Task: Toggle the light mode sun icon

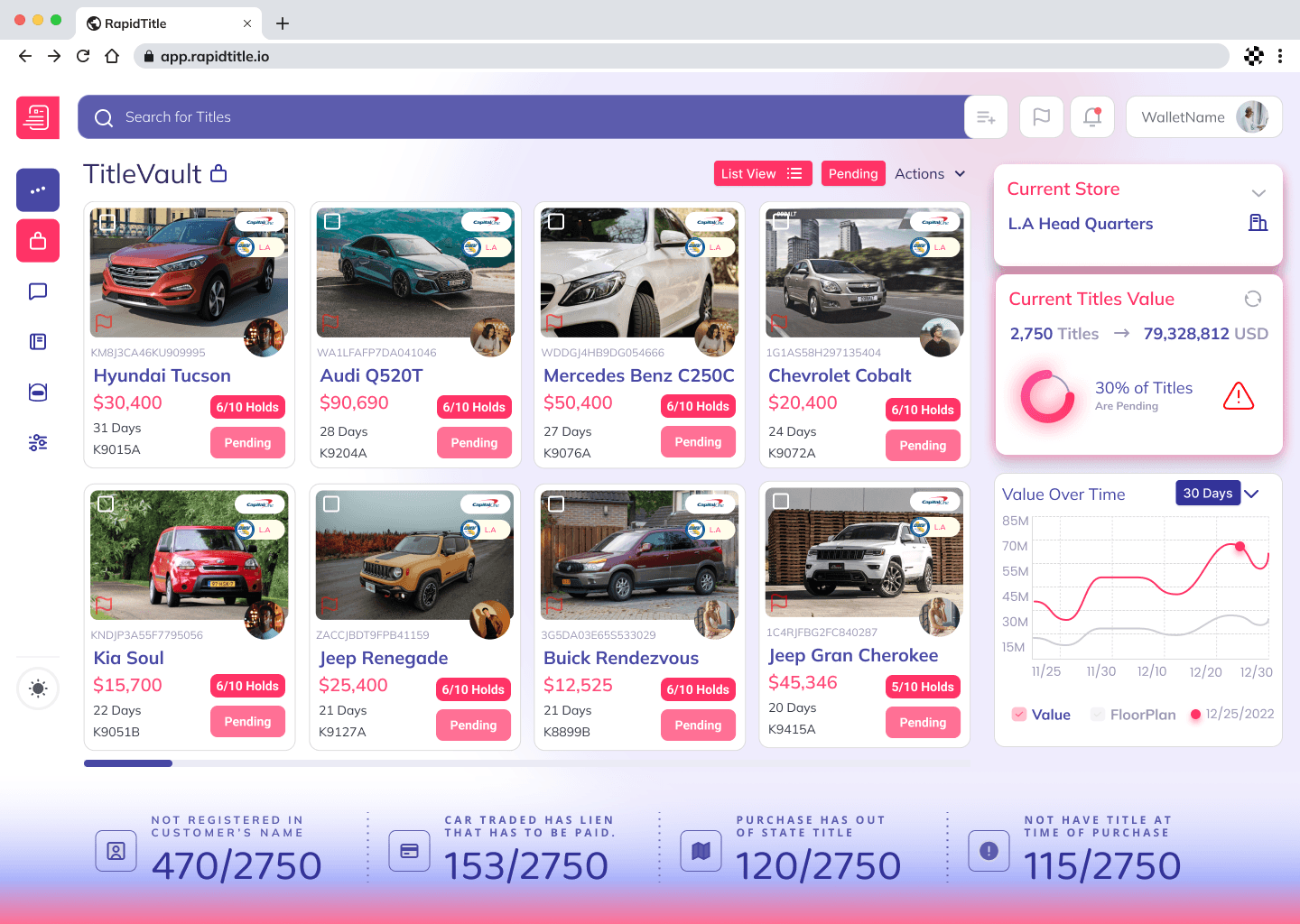Action: point(38,688)
